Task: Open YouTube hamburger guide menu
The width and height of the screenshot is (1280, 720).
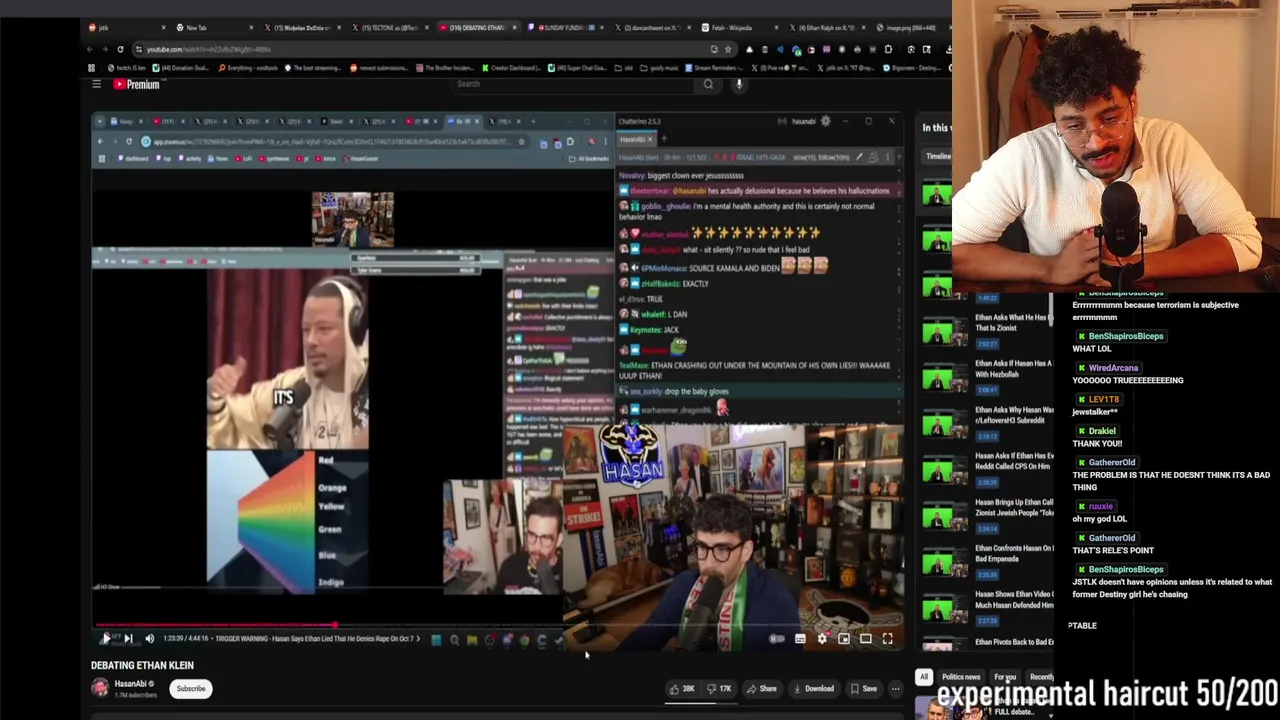Action: (x=97, y=84)
